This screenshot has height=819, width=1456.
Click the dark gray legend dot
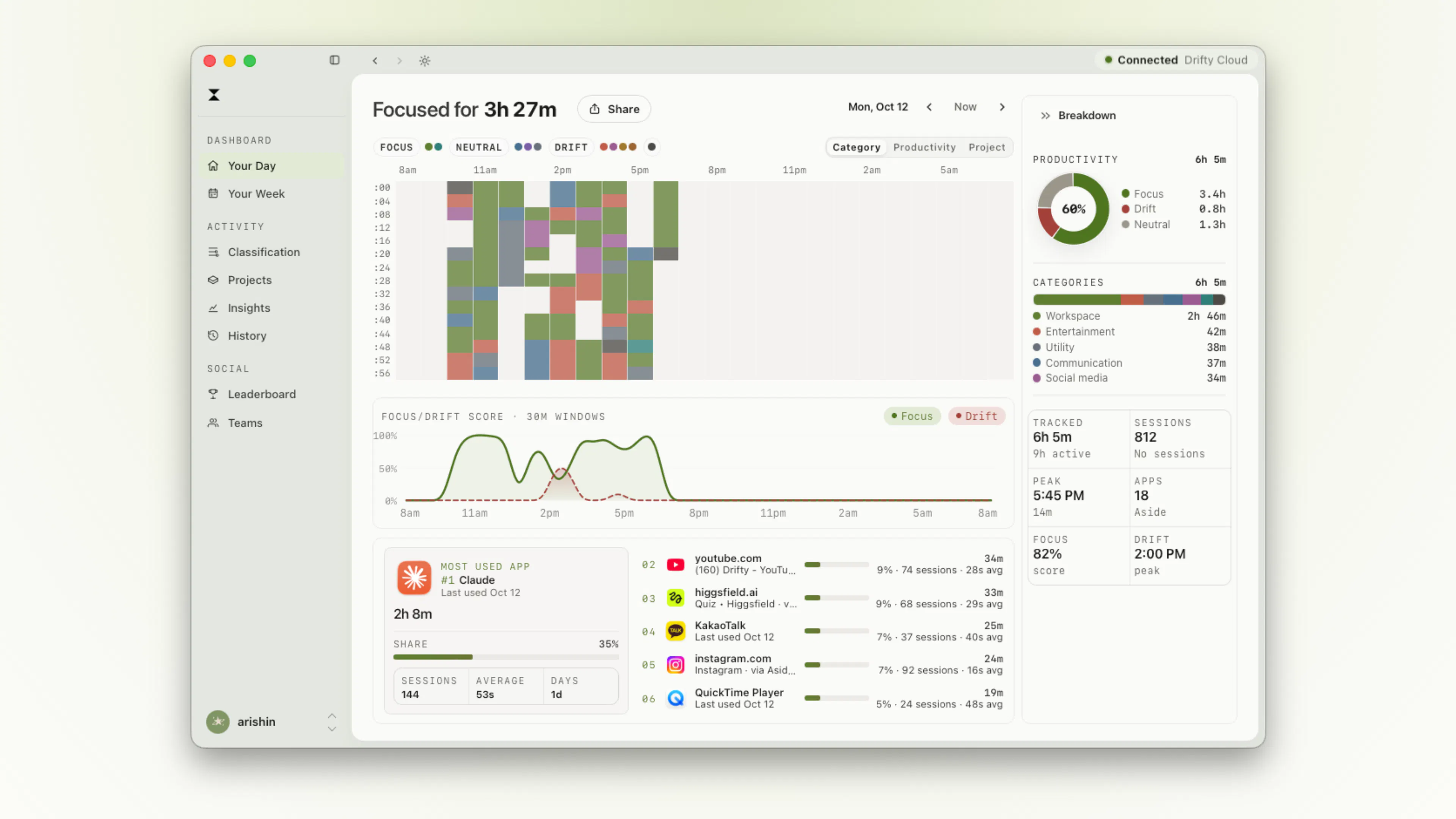652,147
